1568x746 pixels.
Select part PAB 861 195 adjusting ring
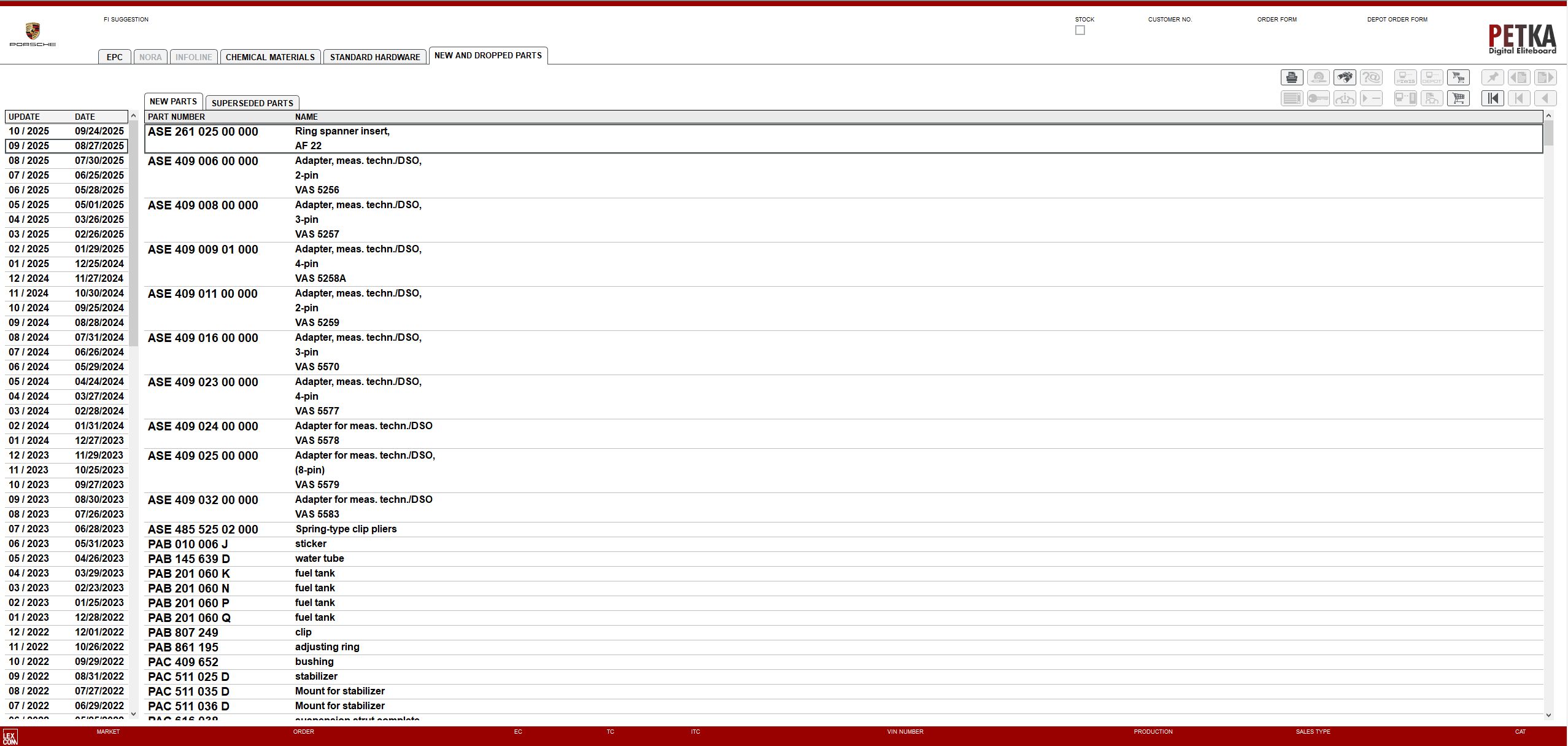click(x=844, y=647)
